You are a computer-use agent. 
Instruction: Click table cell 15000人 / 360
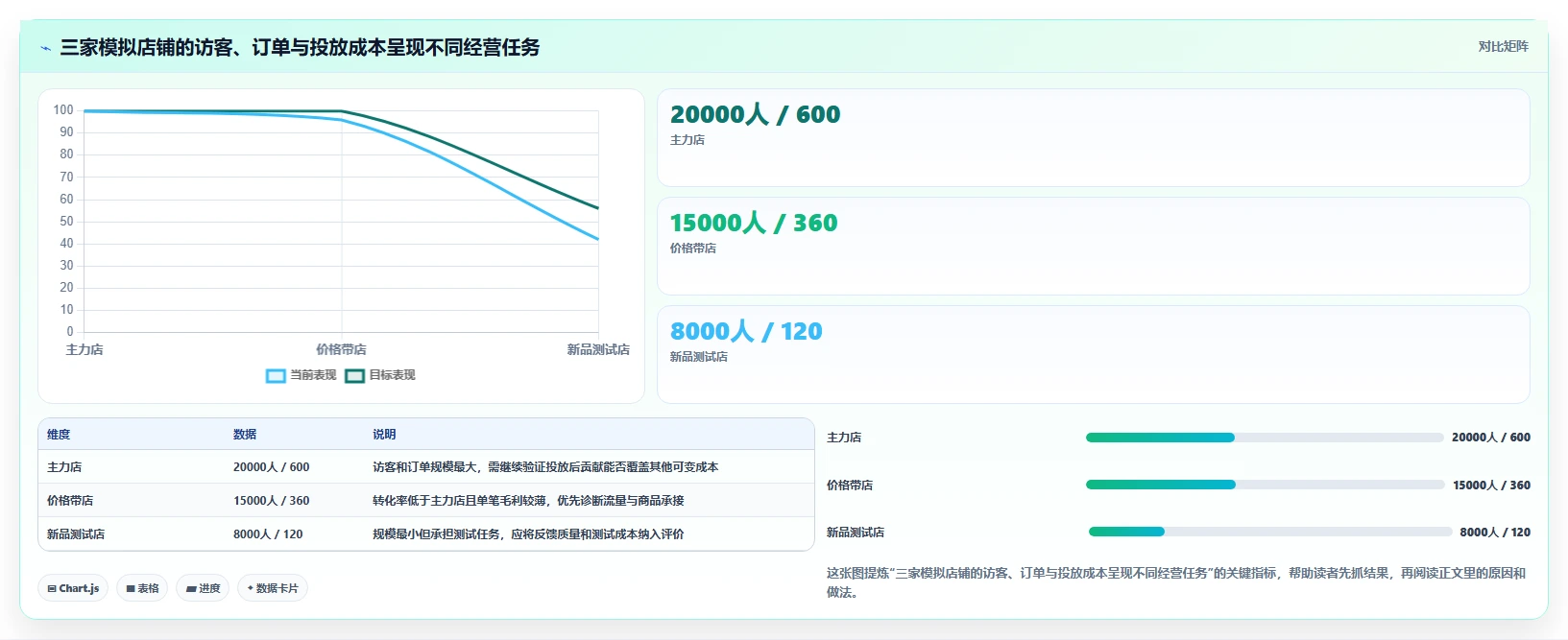click(x=271, y=501)
